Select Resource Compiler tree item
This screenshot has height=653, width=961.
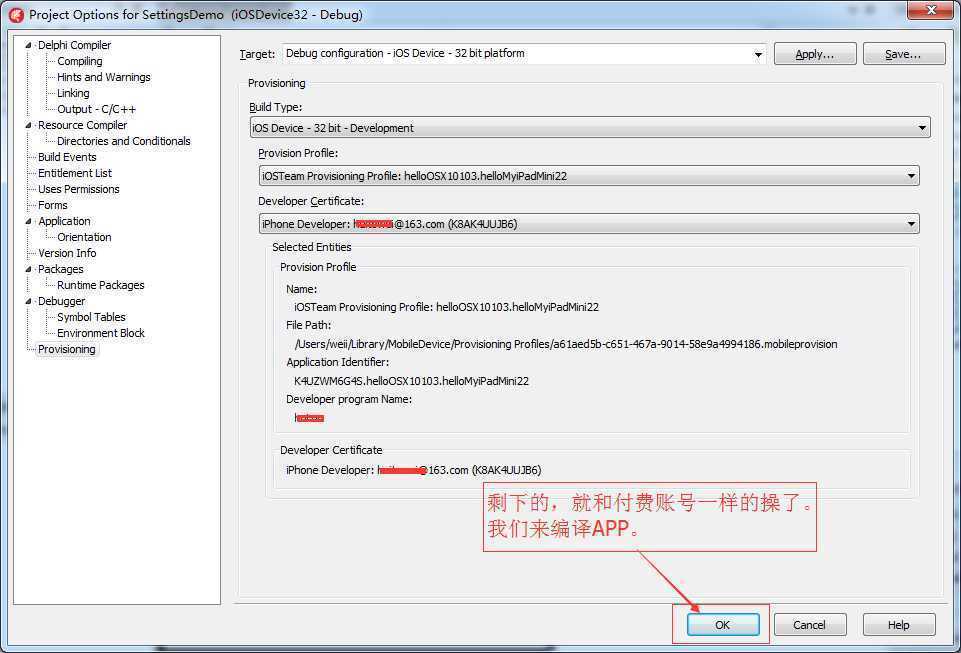pyautogui.click(x=82, y=124)
